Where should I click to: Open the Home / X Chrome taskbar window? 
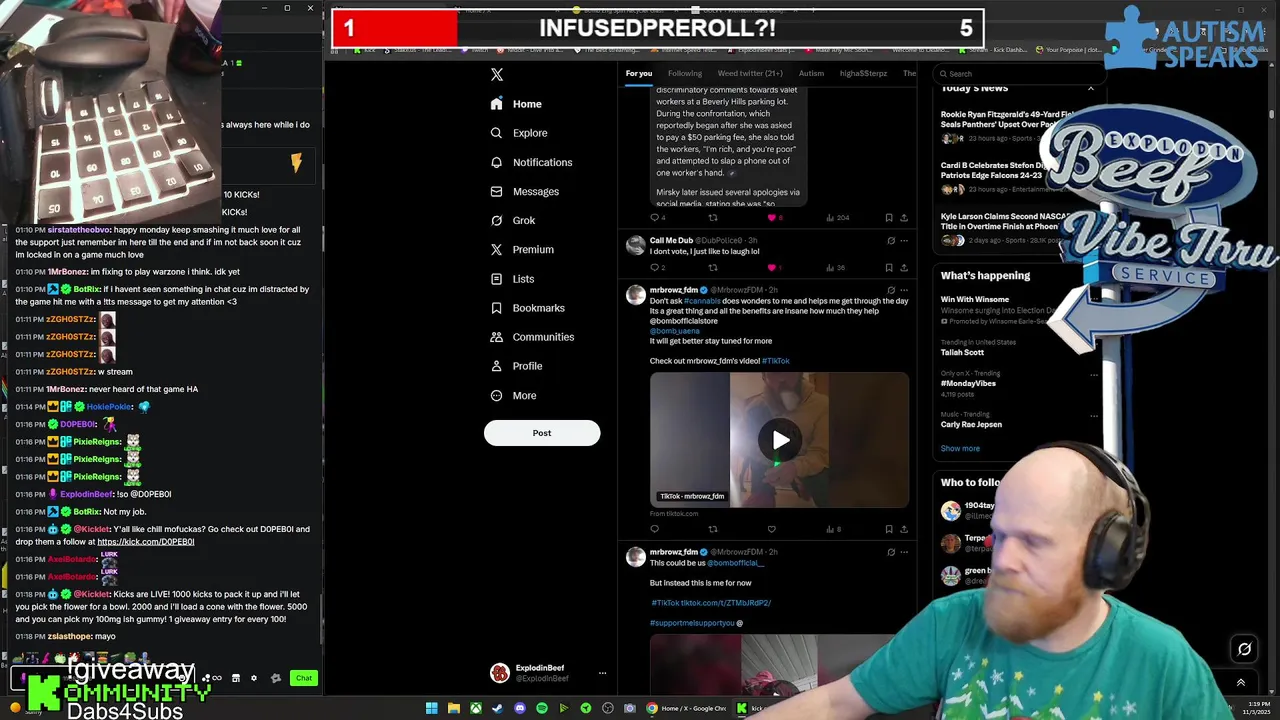[688, 708]
